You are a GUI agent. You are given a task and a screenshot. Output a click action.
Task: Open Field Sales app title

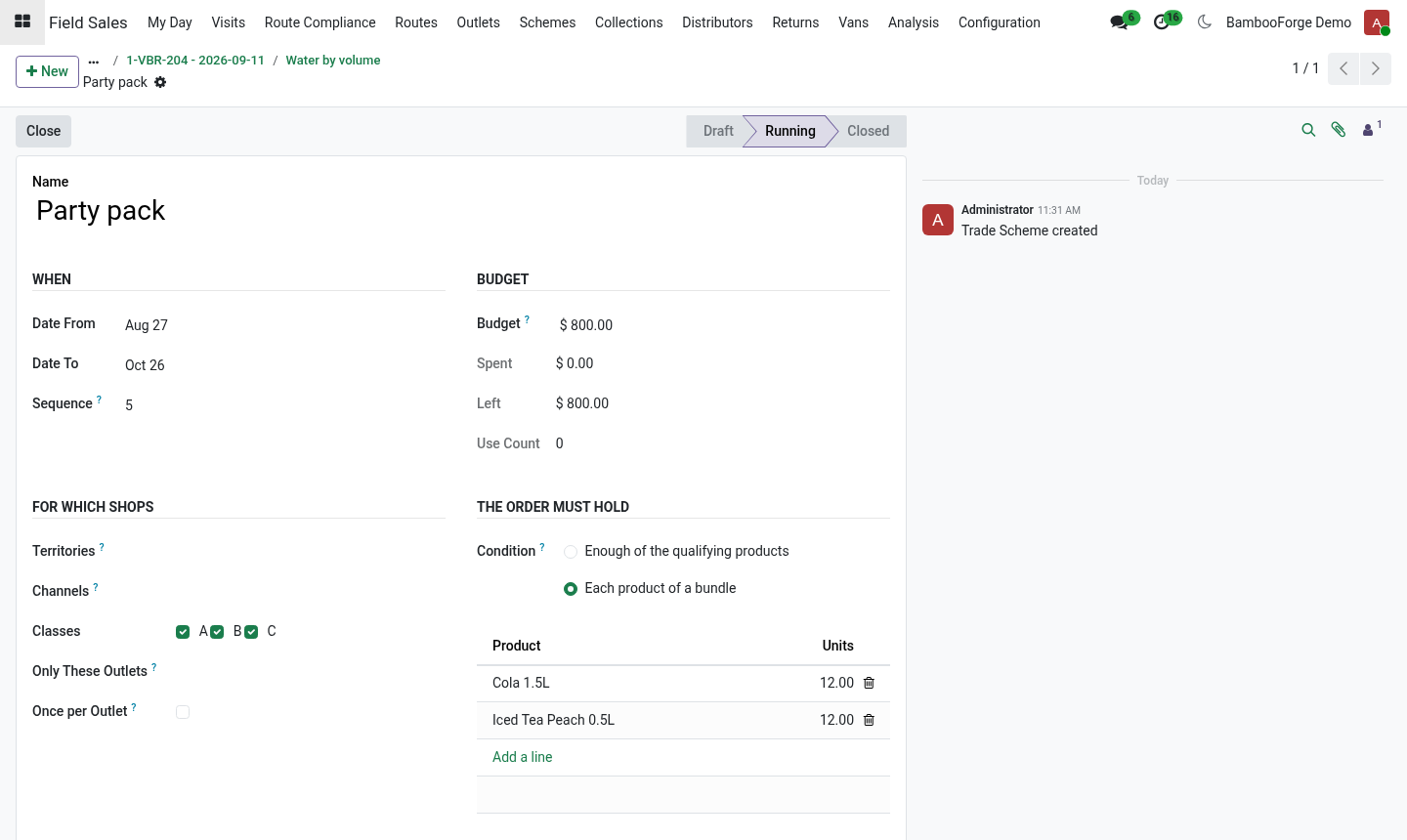point(88,22)
